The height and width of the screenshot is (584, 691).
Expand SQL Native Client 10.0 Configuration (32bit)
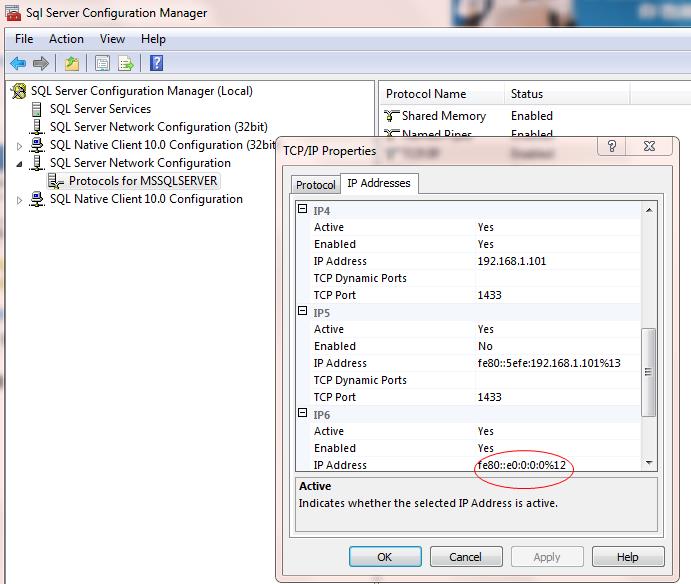(19, 146)
